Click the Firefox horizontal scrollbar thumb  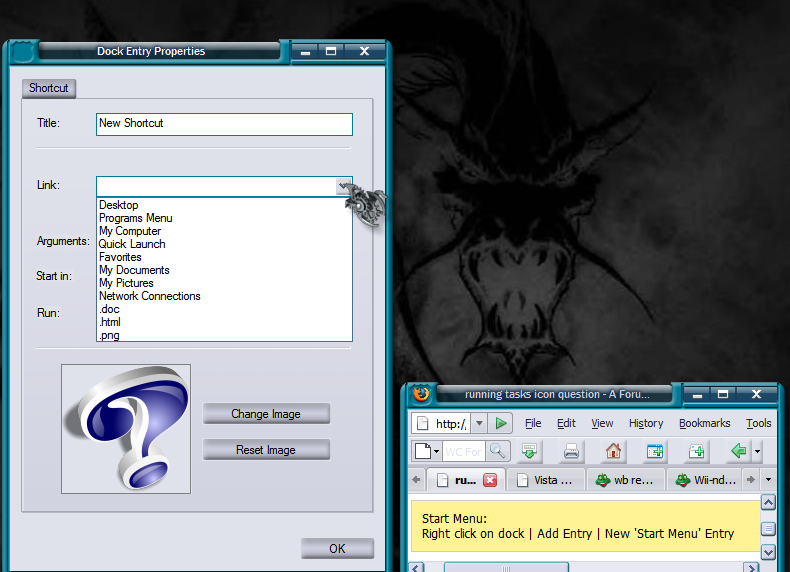pyautogui.click(x=506, y=568)
